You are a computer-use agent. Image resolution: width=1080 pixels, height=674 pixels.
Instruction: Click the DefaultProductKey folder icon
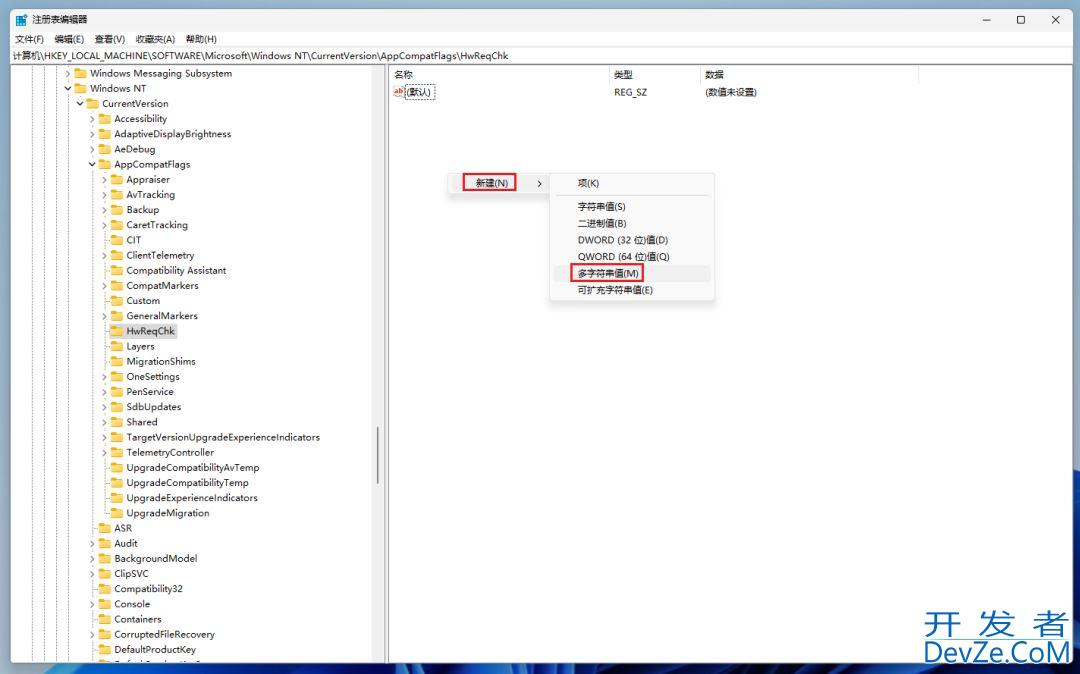[105, 649]
